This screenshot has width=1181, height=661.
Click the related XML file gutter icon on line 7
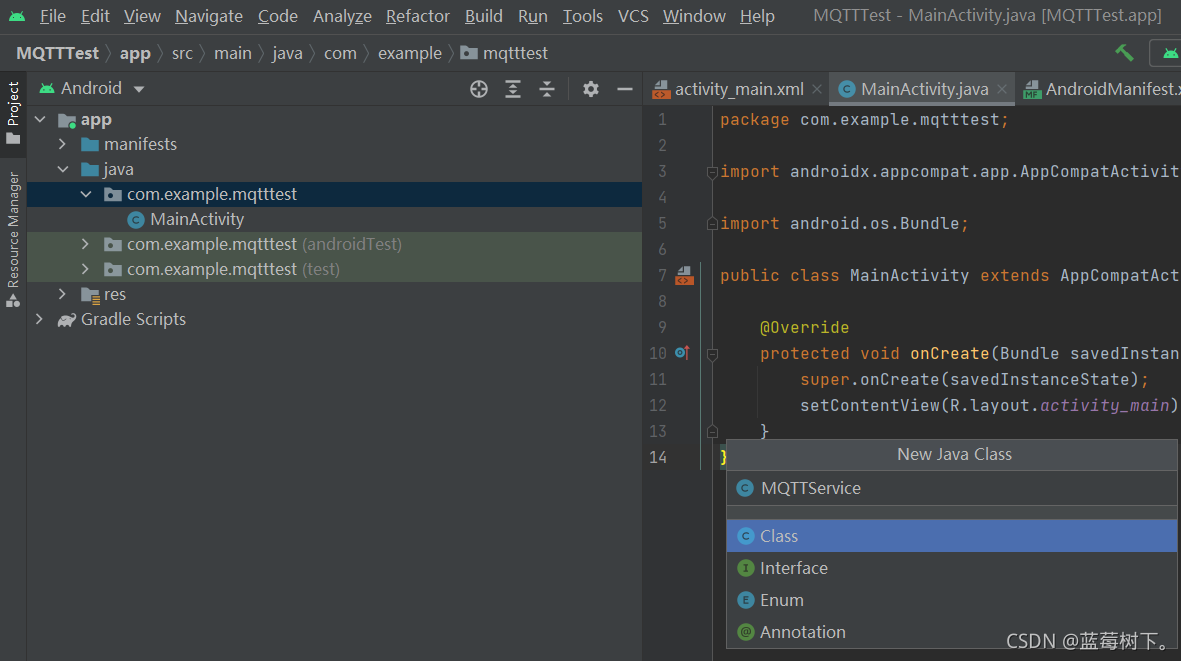[684, 276]
